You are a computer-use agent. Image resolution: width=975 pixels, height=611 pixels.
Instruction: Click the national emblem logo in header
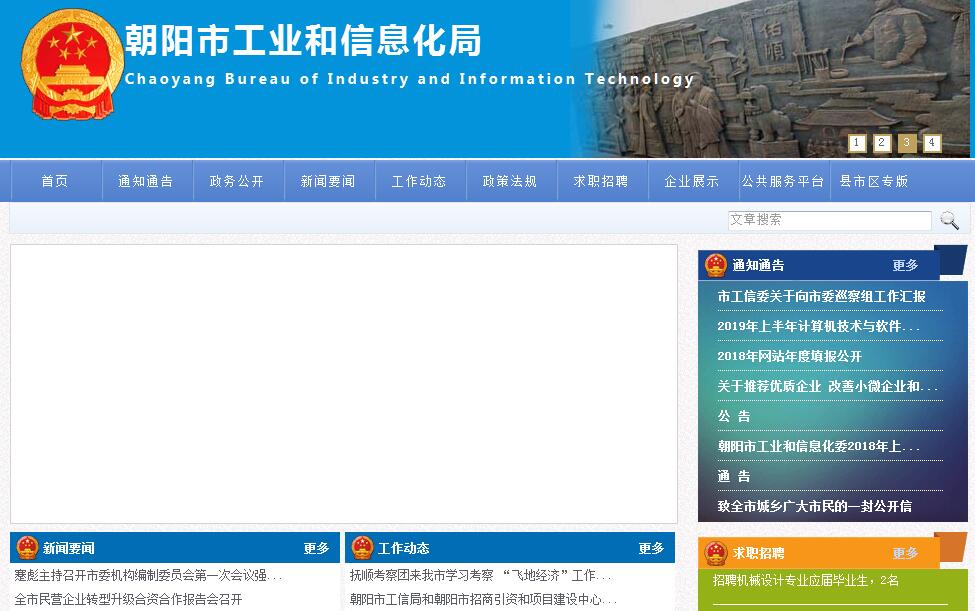pos(68,67)
